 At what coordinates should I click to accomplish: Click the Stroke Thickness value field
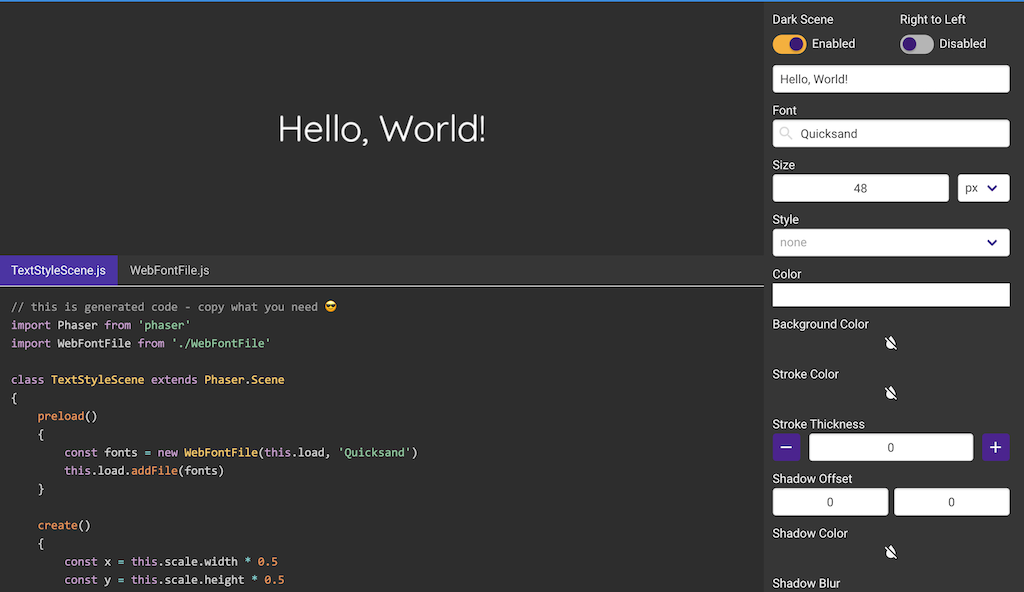[x=890, y=447]
